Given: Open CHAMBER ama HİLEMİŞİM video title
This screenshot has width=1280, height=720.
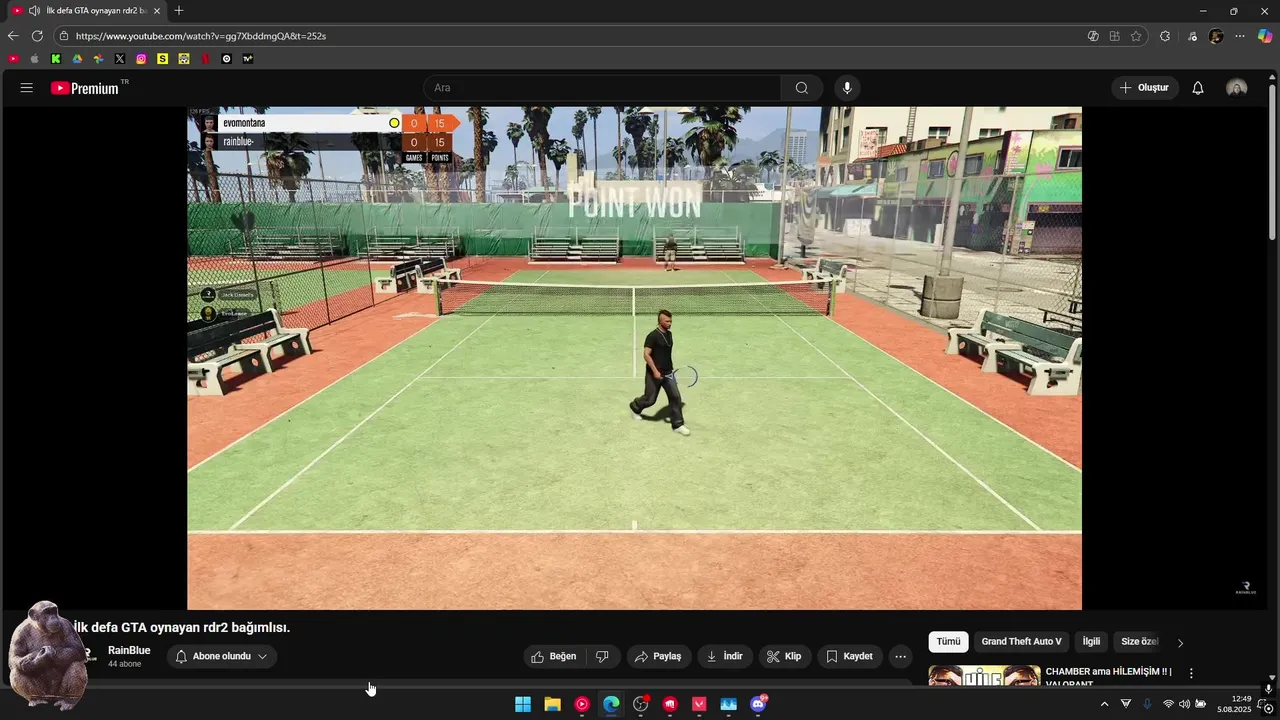Looking at the screenshot, I should point(1108,677).
